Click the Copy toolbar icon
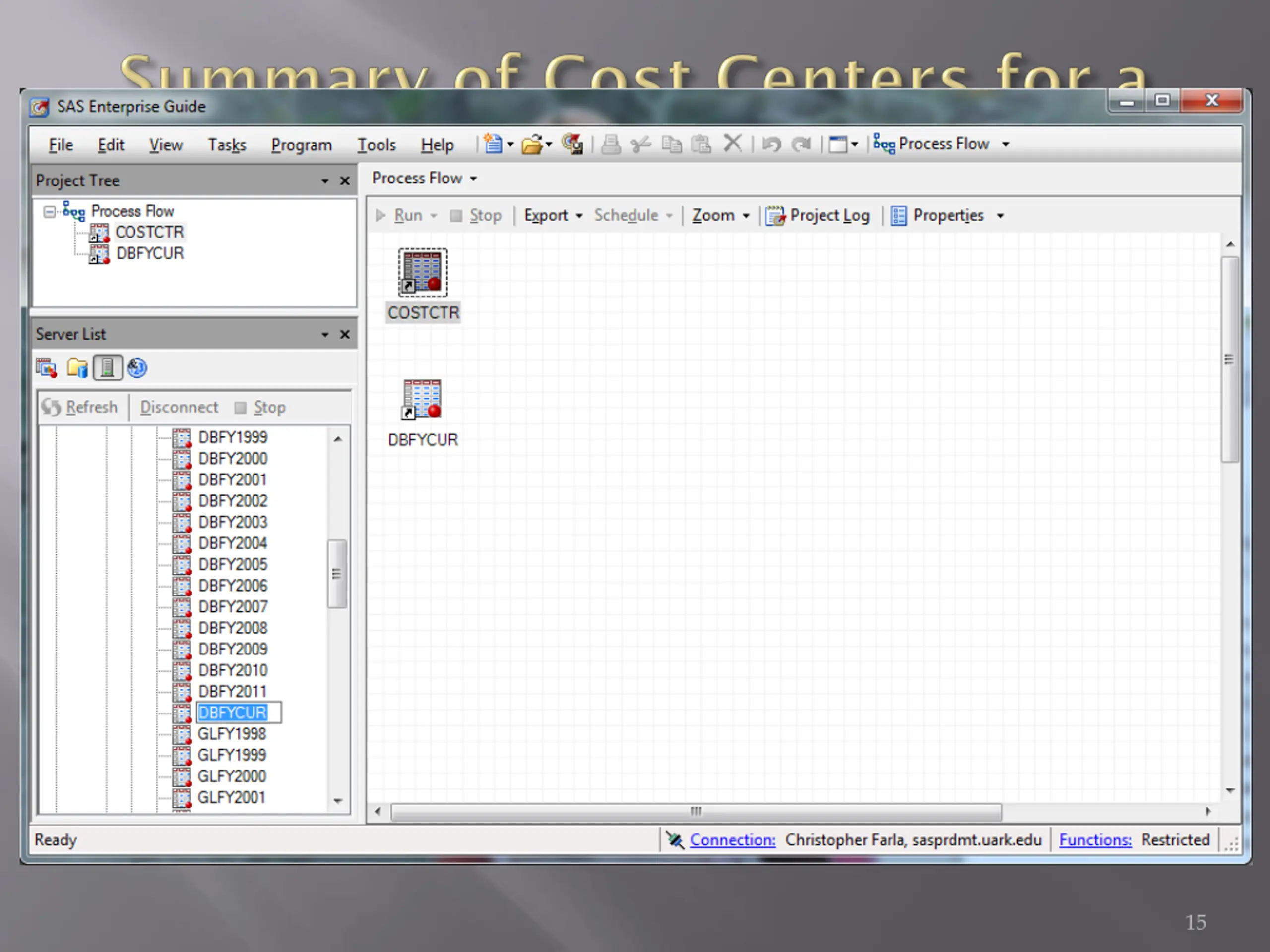 [x=672, y=144]
